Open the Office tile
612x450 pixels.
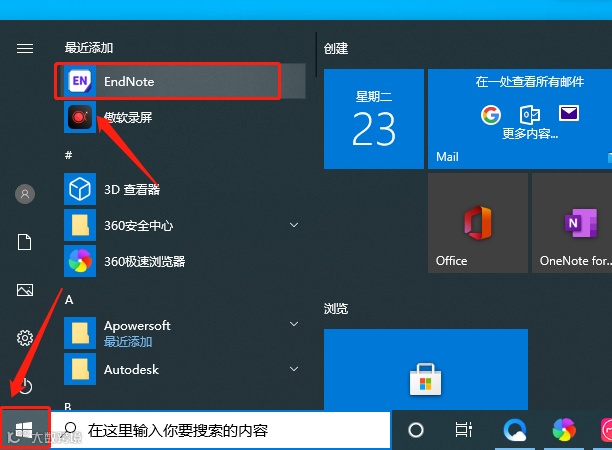(x=478, y=223)
